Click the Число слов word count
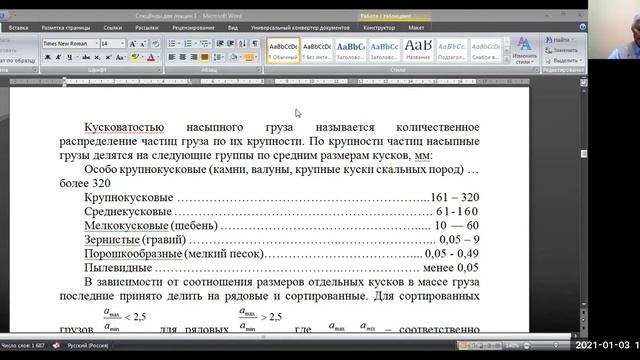This screenshot has height=360, width=640. point(22,346)
